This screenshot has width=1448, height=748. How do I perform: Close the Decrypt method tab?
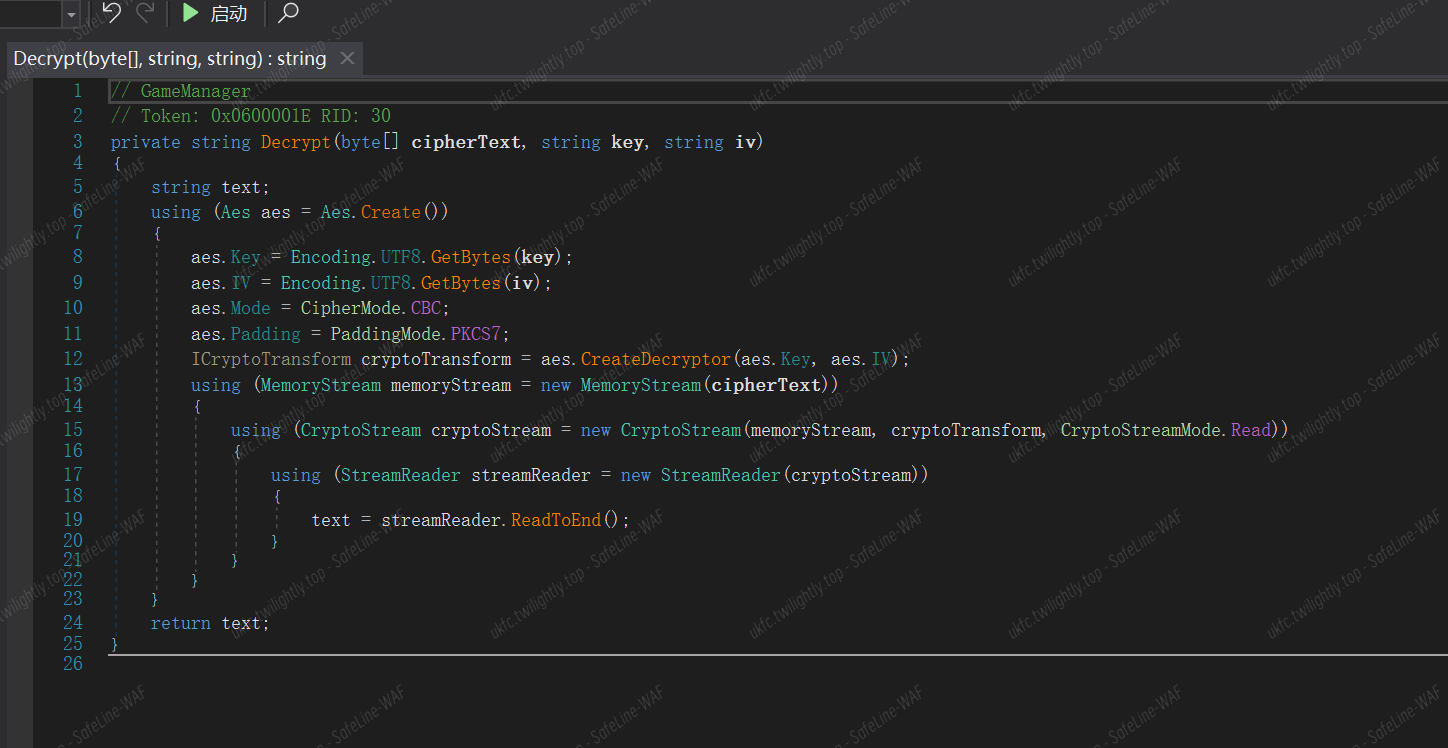tap(347, 59)
